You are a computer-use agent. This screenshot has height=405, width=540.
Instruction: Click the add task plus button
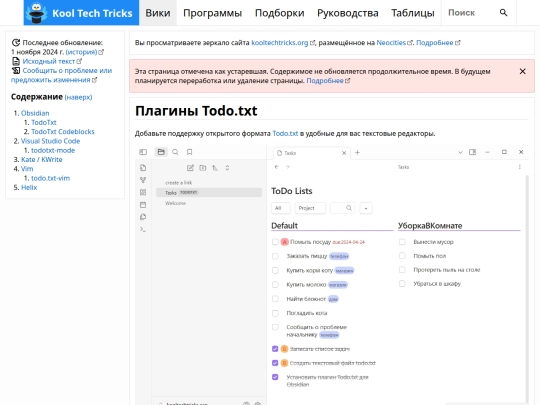(x=366, y=208)
